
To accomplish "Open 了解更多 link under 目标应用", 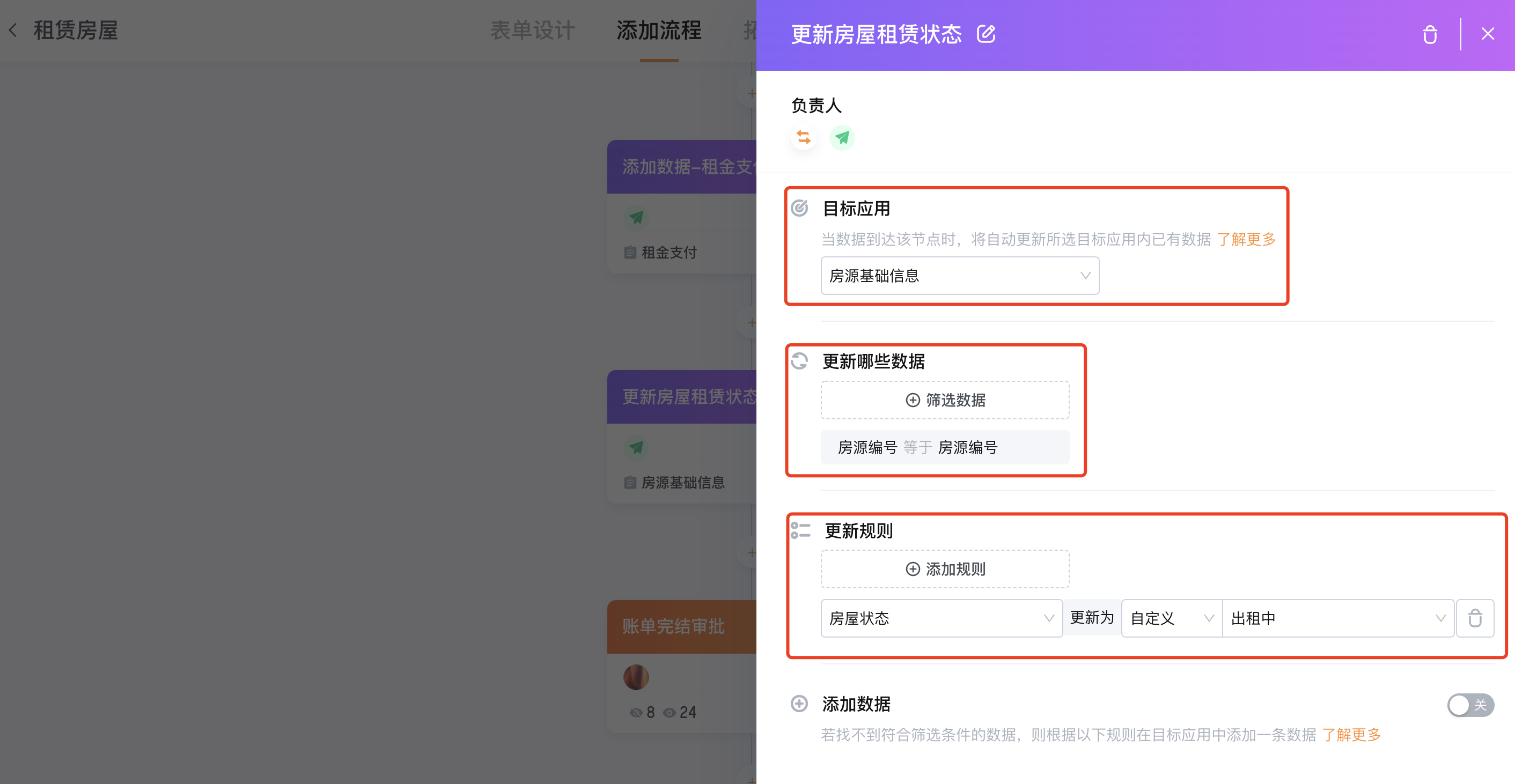I will (1246, 239).
